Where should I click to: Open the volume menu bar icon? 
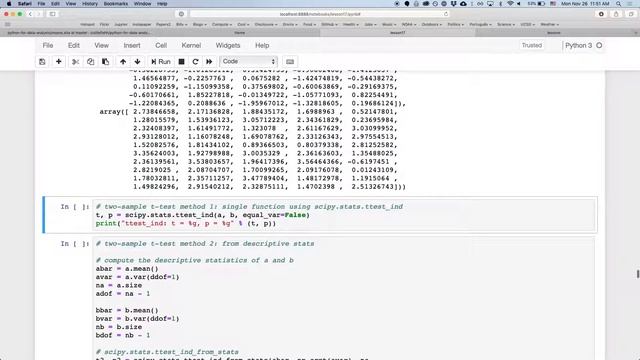[519, 4]
